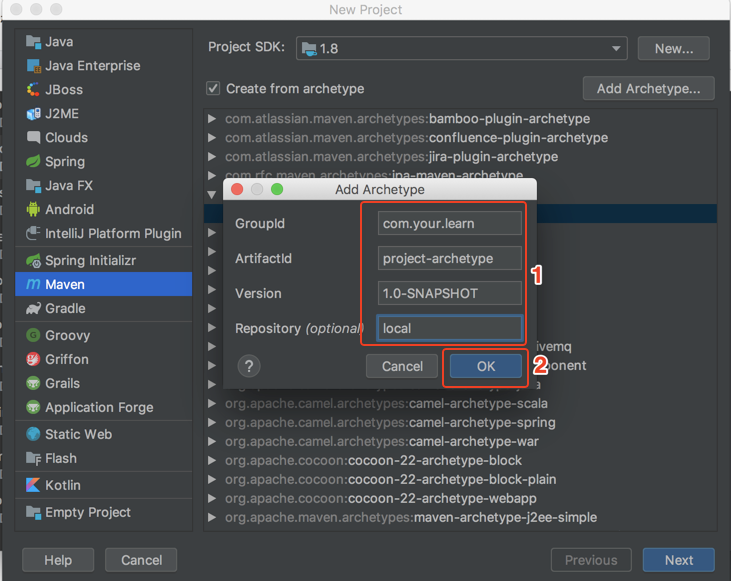Click the Flash folder icon
731x581 pixels.
[33, 458]
